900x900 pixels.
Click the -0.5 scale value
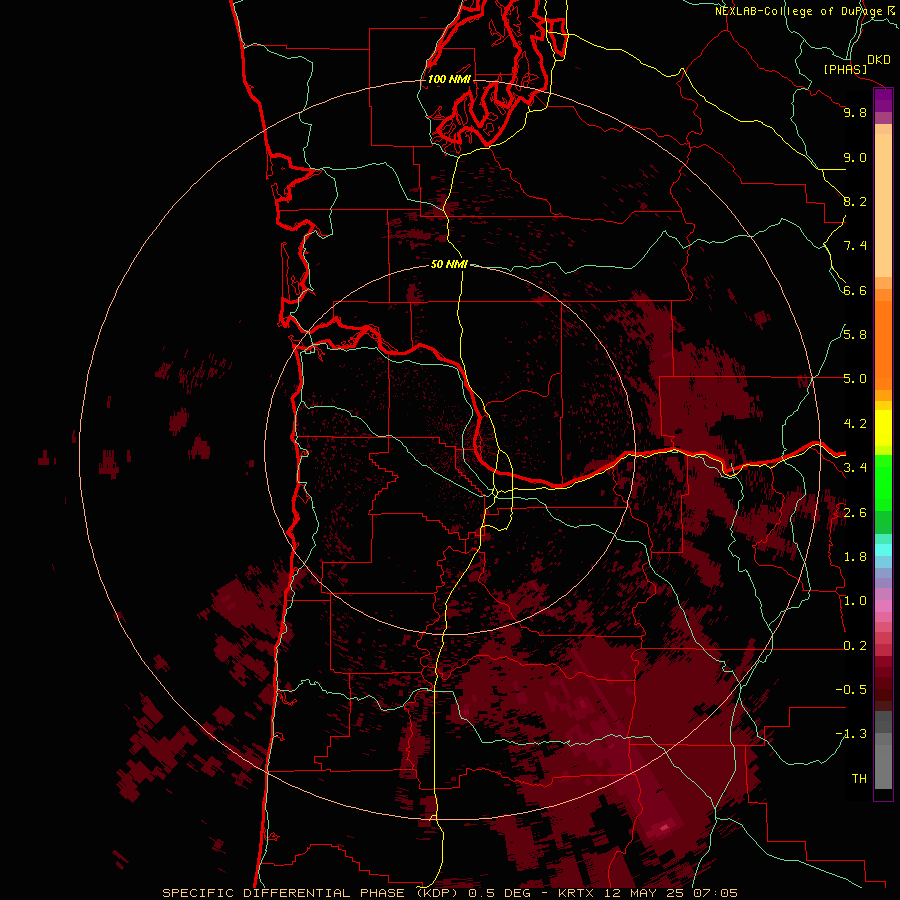pyautogui.click(x=851, y=690)
